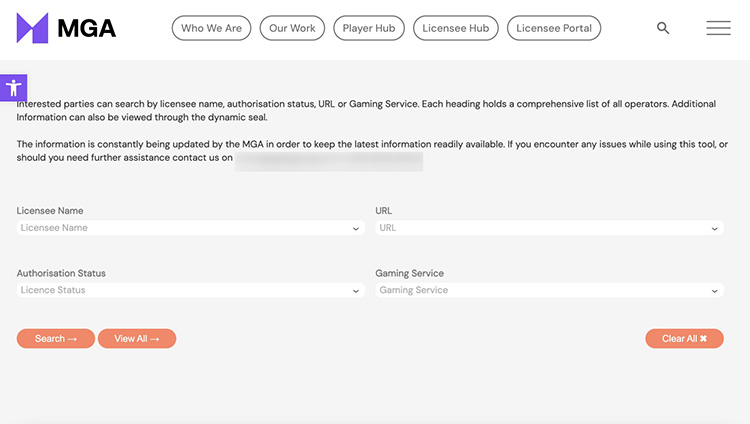Click the Gaming Service field
Image resolution: width=750 pixels, height=424 pixels.
(540, 290)
